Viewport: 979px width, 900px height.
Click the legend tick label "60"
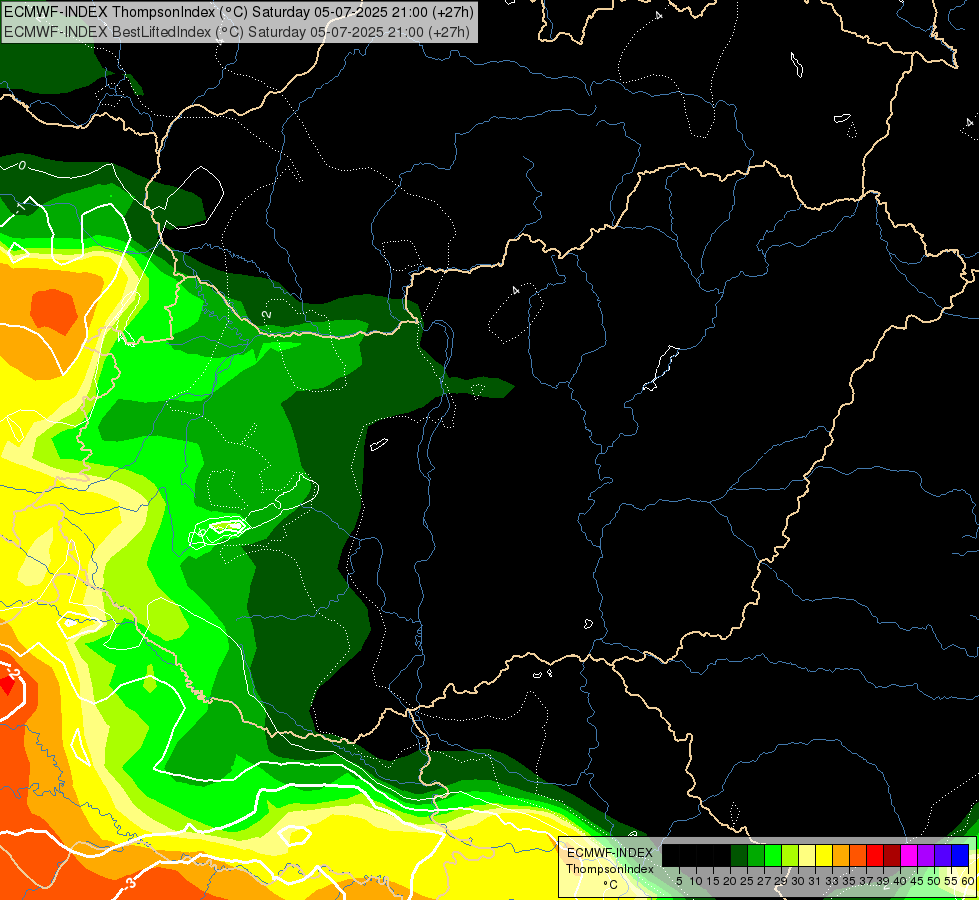coord(968,881)
